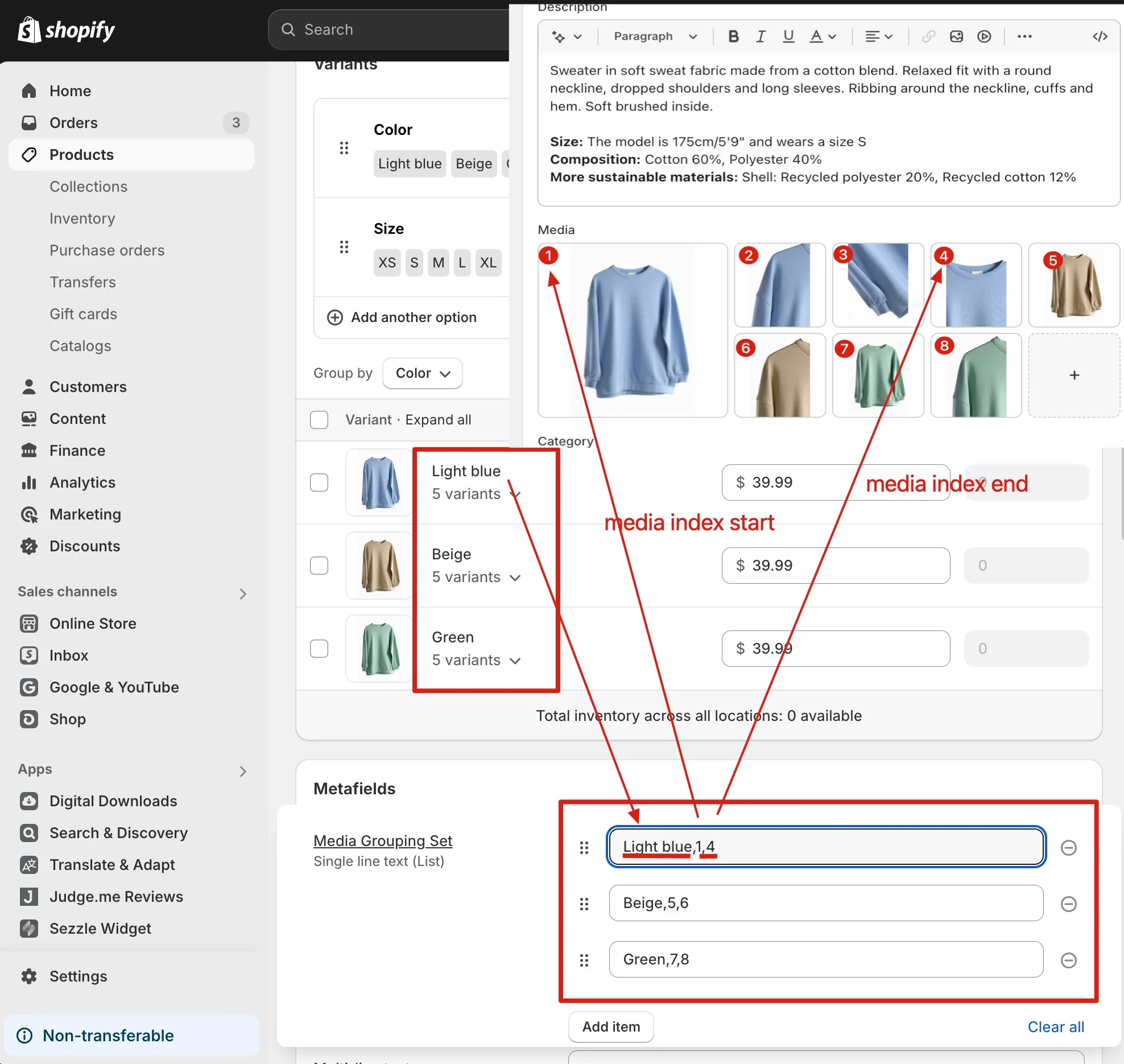Click the Beige,5,6 metafield input
The height and width of the screenshot is (1064, 1124).
826,904
